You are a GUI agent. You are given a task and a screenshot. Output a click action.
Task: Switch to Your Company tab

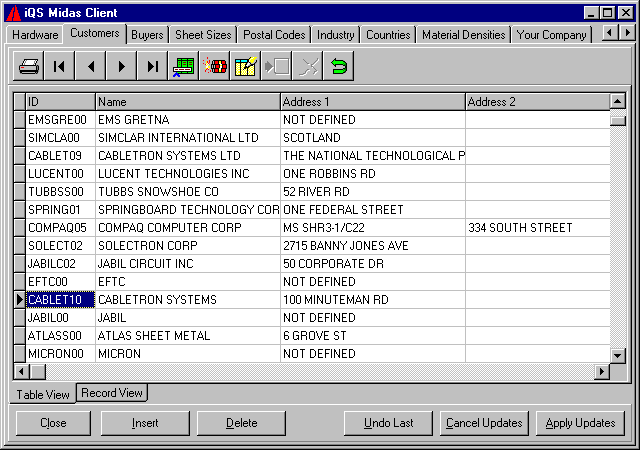click(551, 35)
